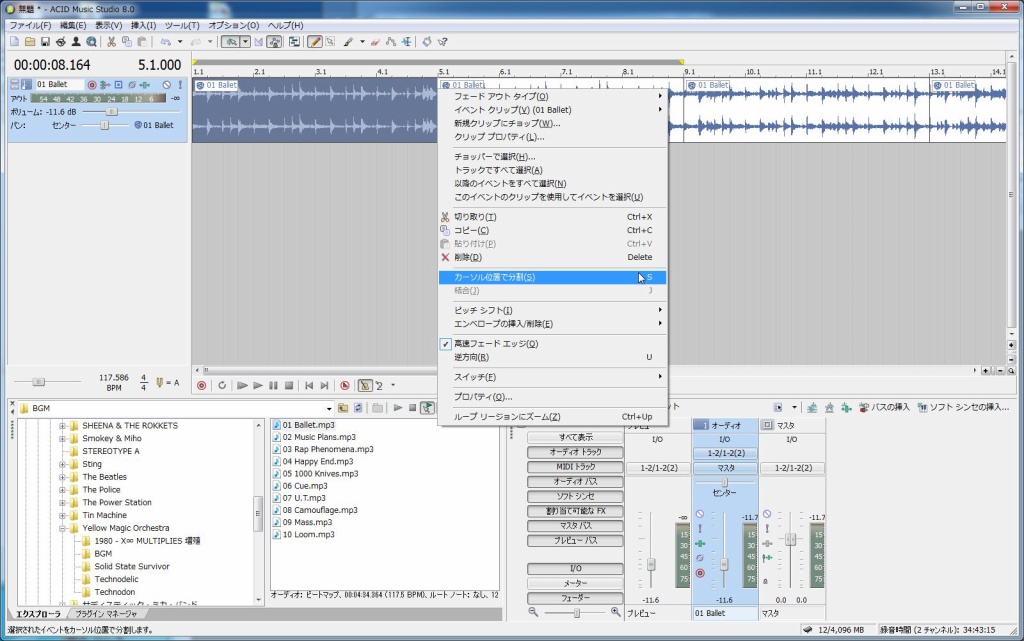Select the Draw pencil tool
Screen dimensions: 1024x641
[315, 42]
